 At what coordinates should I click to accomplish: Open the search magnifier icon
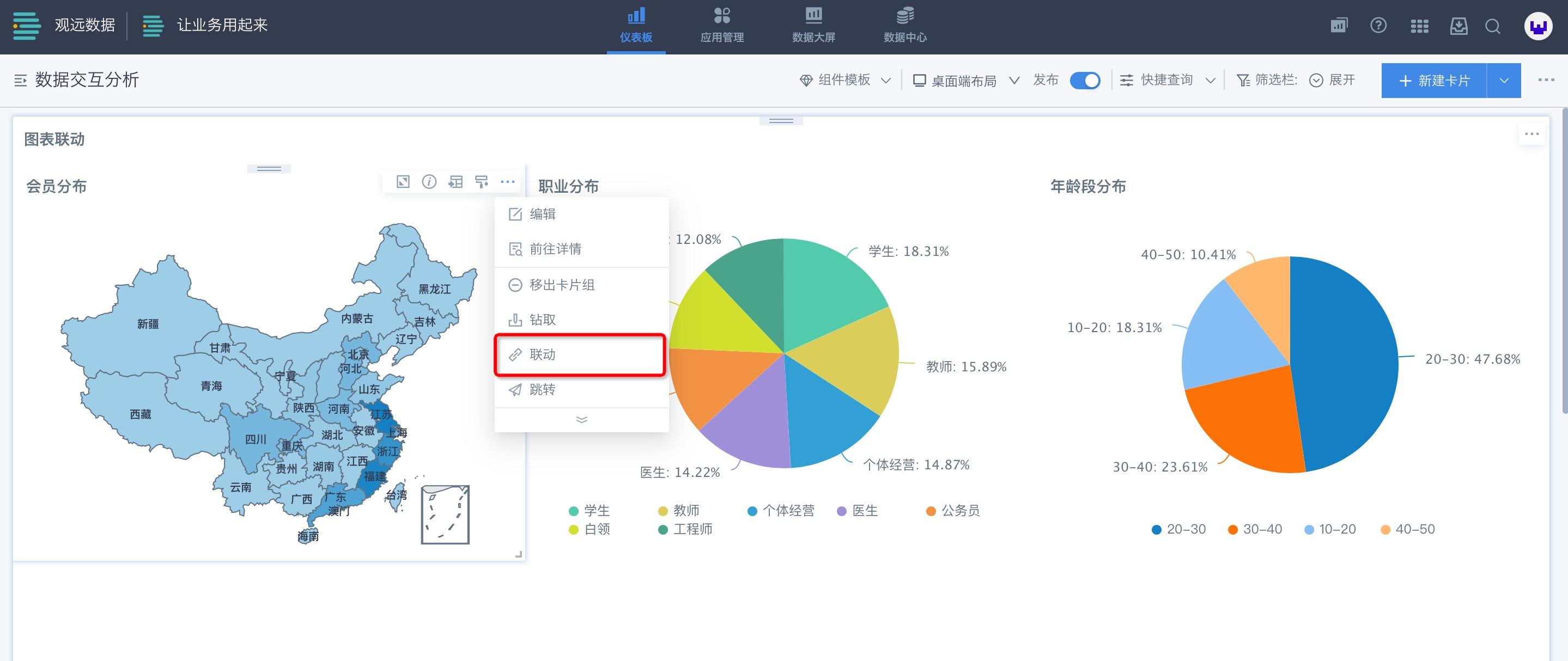pos(1492,26)
